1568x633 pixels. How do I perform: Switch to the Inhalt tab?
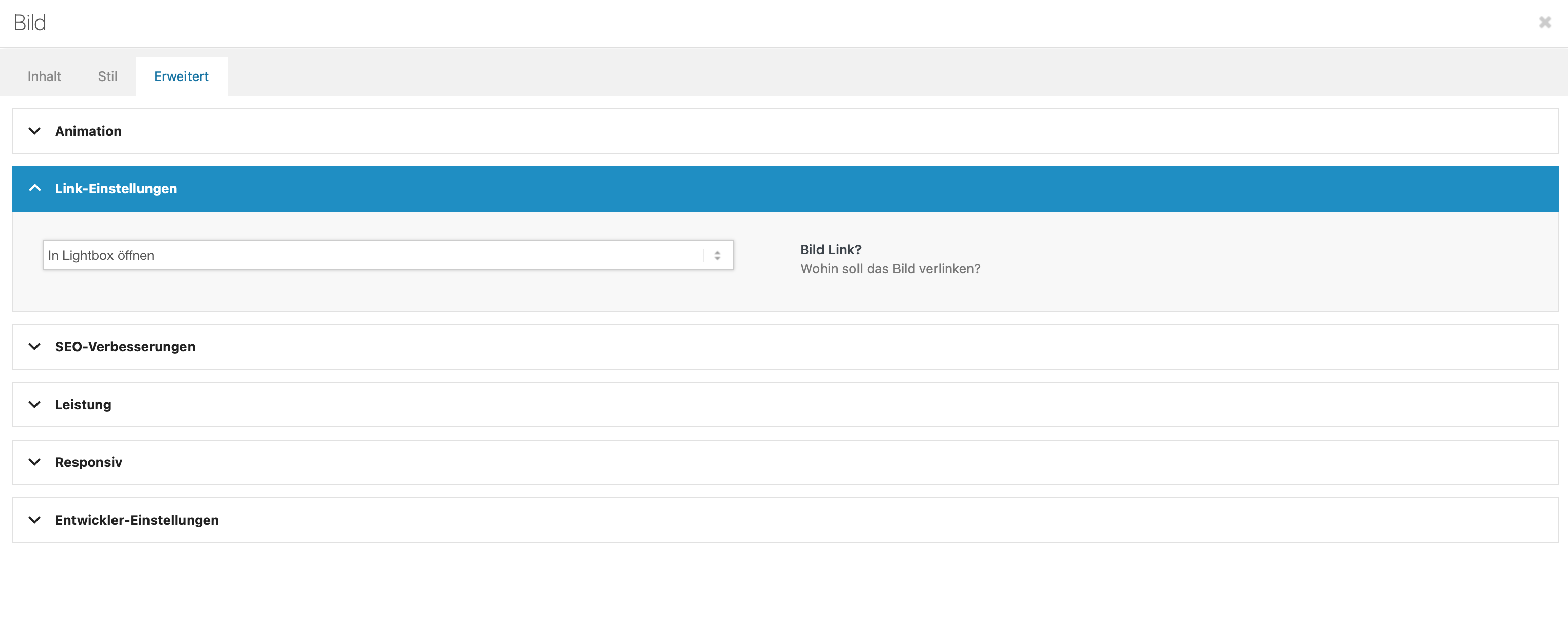click(45, 76)
